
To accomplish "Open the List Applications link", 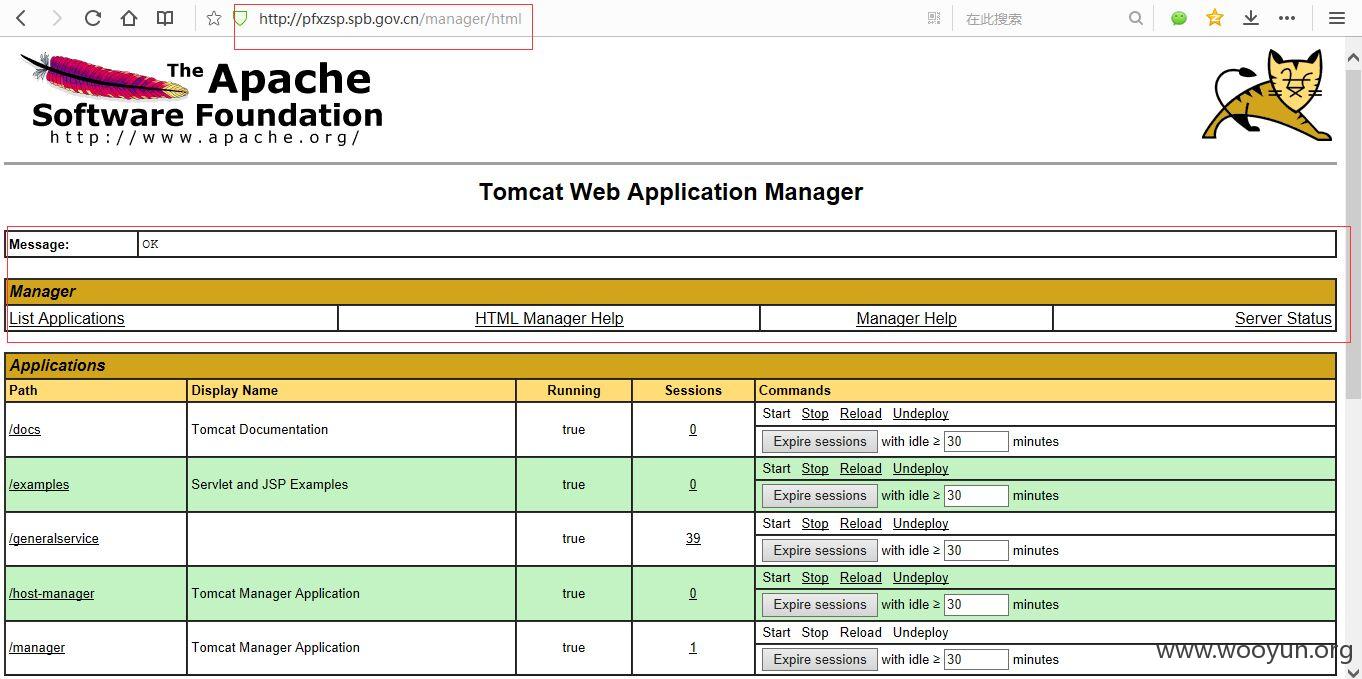I will 67,318.
